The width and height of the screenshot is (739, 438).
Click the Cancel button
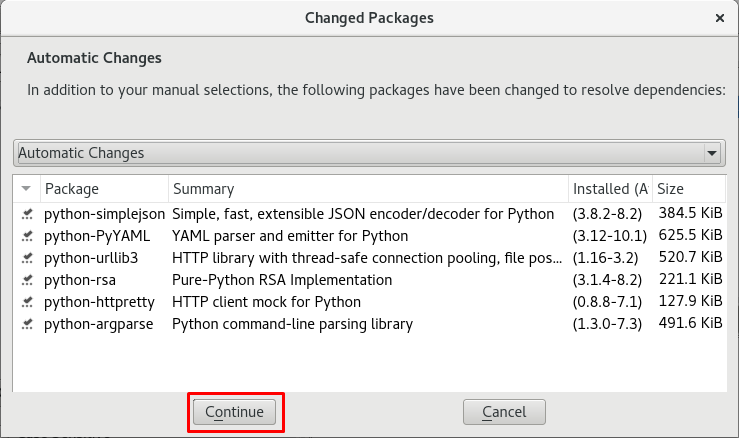504,412
